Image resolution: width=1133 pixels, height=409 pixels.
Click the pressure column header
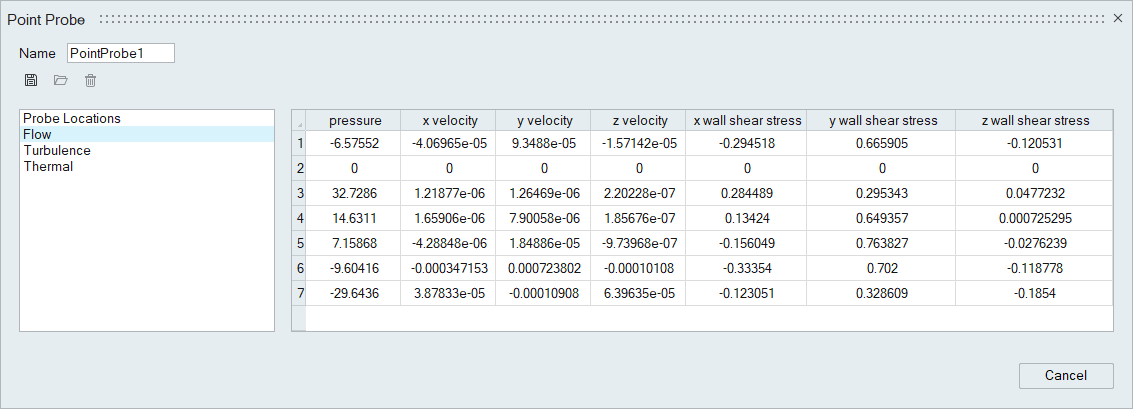pos(354,120)
